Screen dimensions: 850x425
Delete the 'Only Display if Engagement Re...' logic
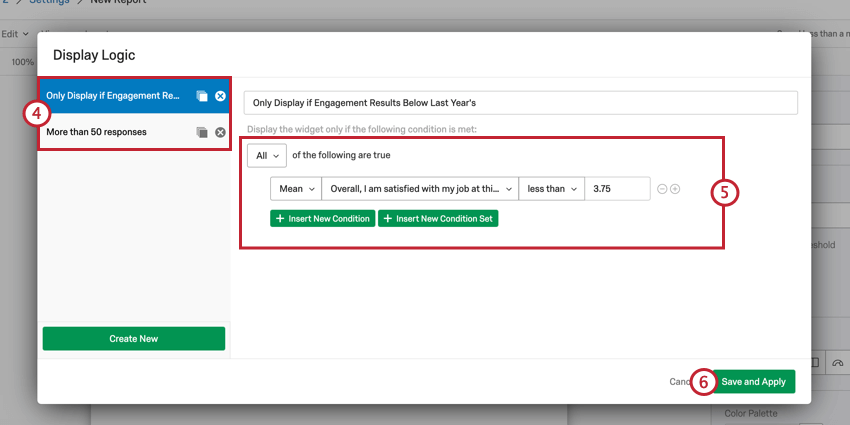[220, 96]
